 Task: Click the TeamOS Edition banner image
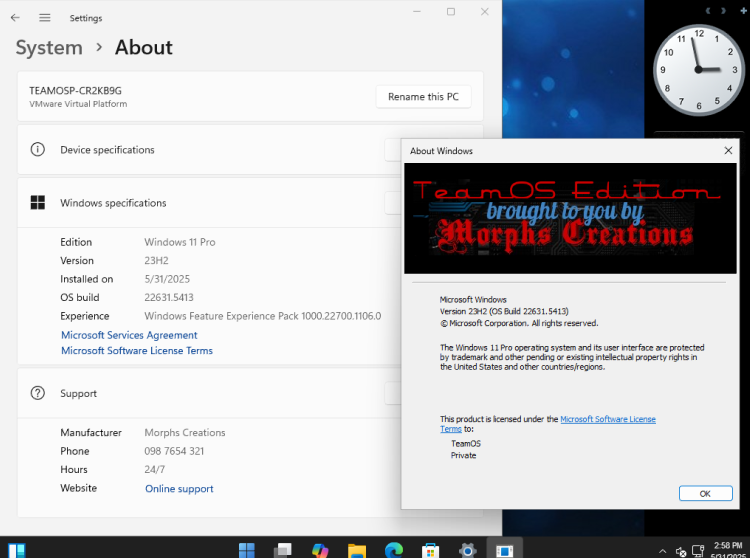570,219
